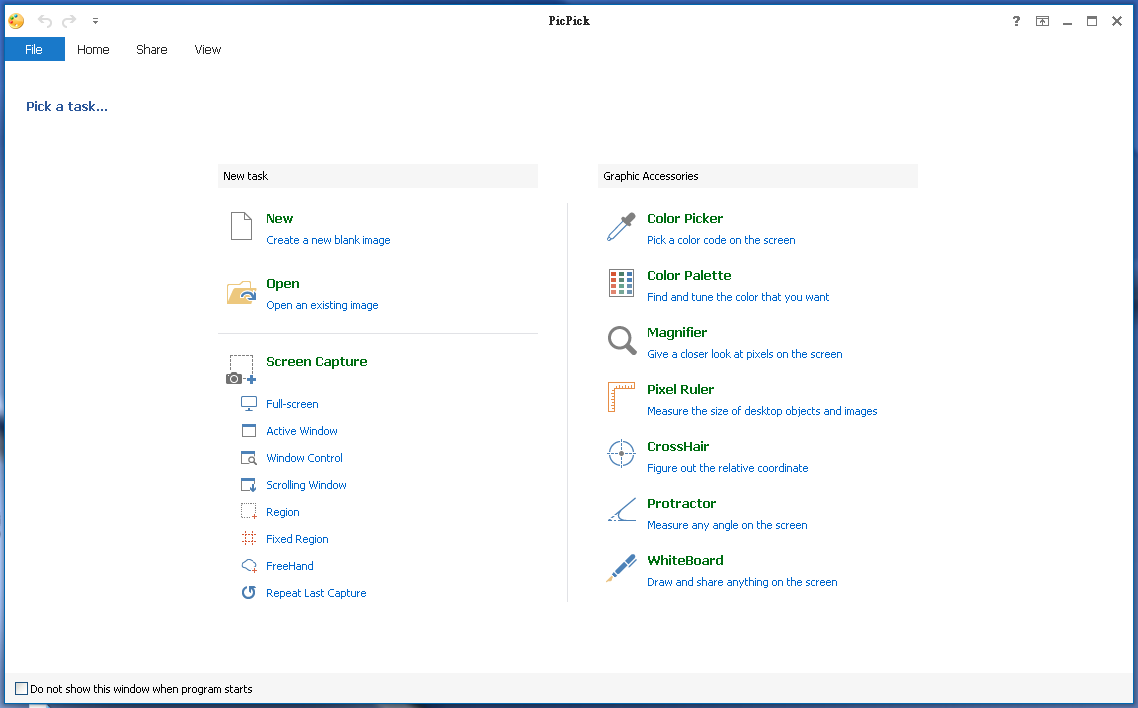Click the Screen Capture camera icon
This screenshot has width=1138, height=708.
point(241,369)
